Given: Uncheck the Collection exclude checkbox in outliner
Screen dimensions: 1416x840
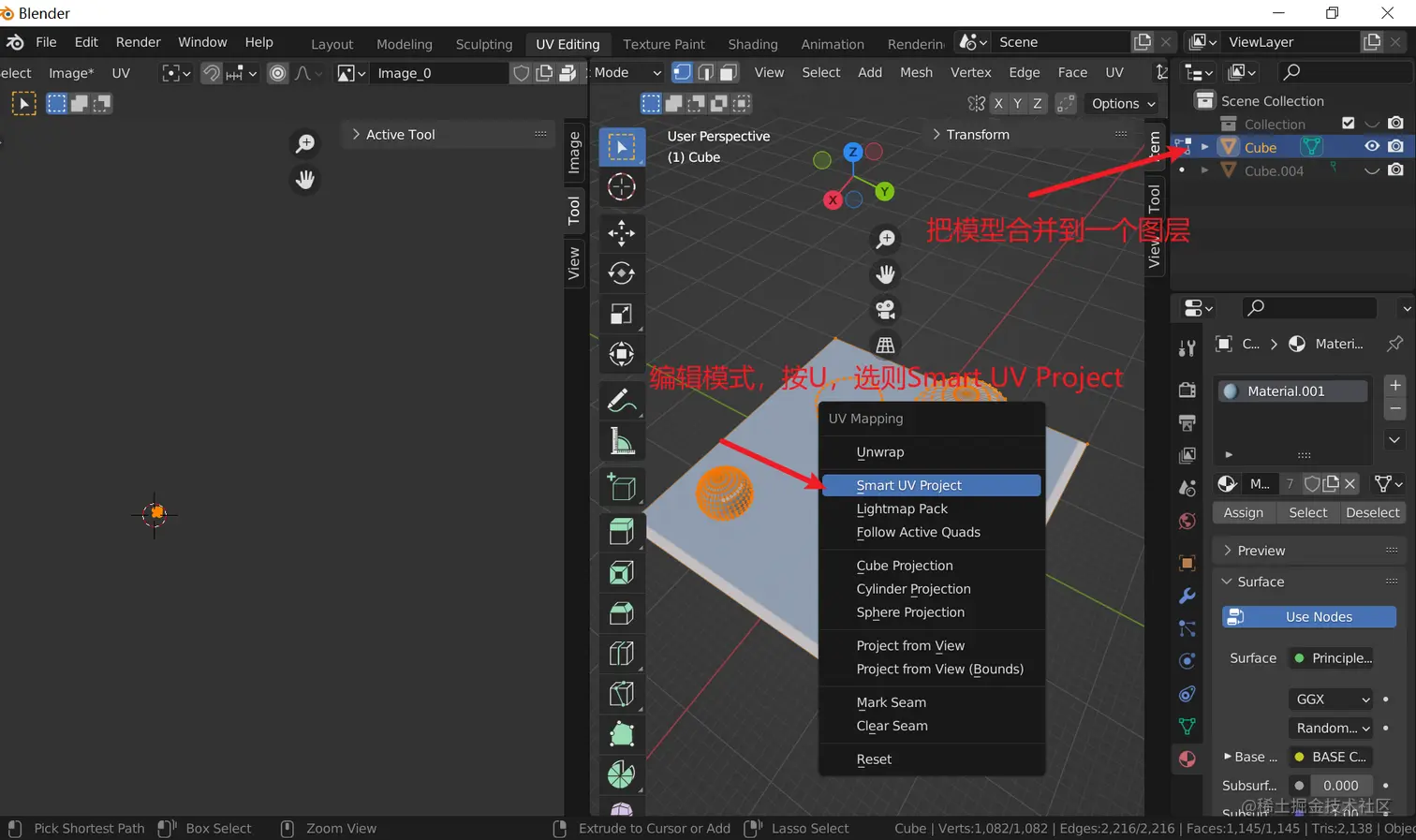Looking at the screenshot, I should coord(1349,124).
